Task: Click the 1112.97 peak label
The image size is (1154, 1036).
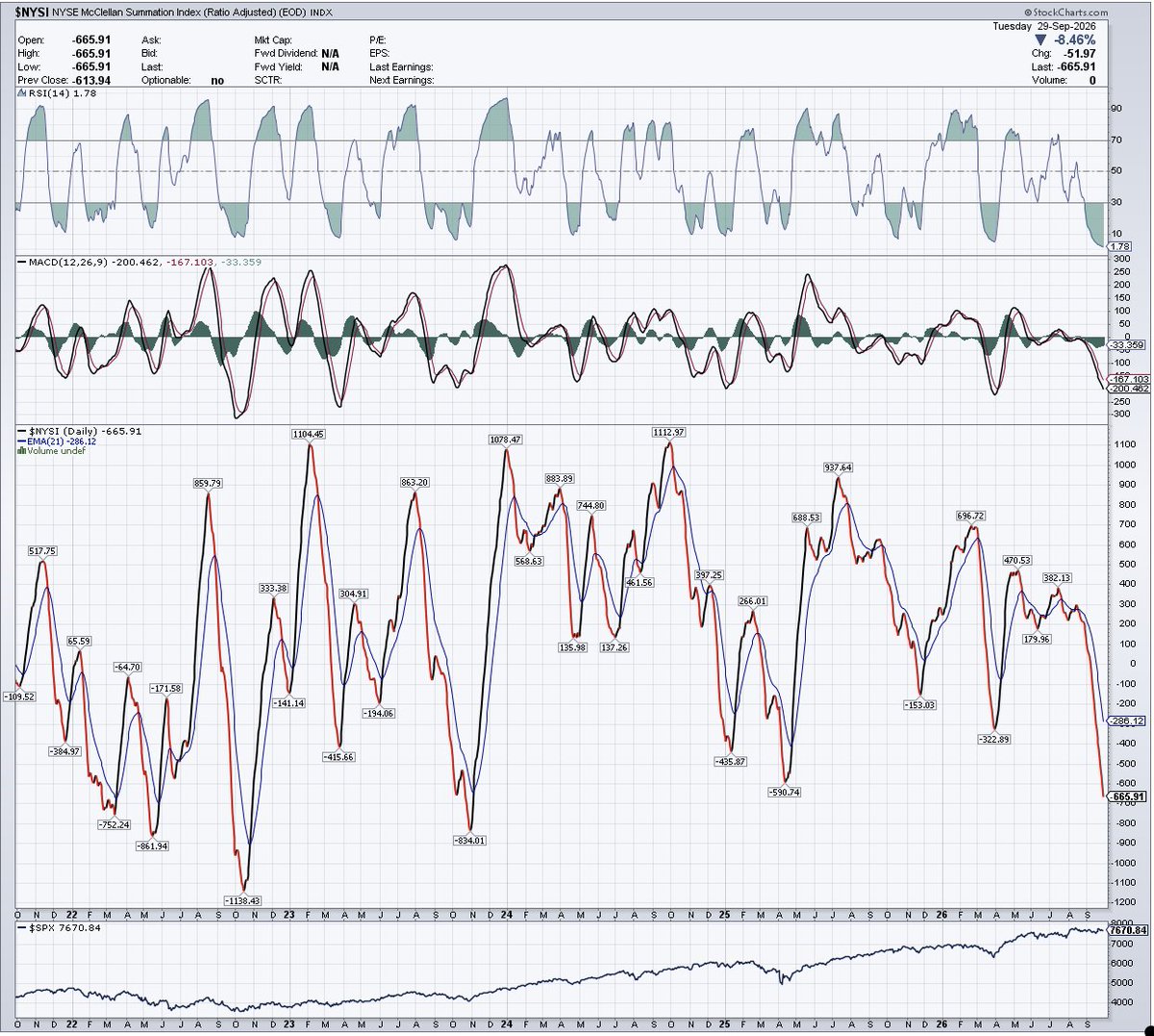Action: click(x=667, y=432)
